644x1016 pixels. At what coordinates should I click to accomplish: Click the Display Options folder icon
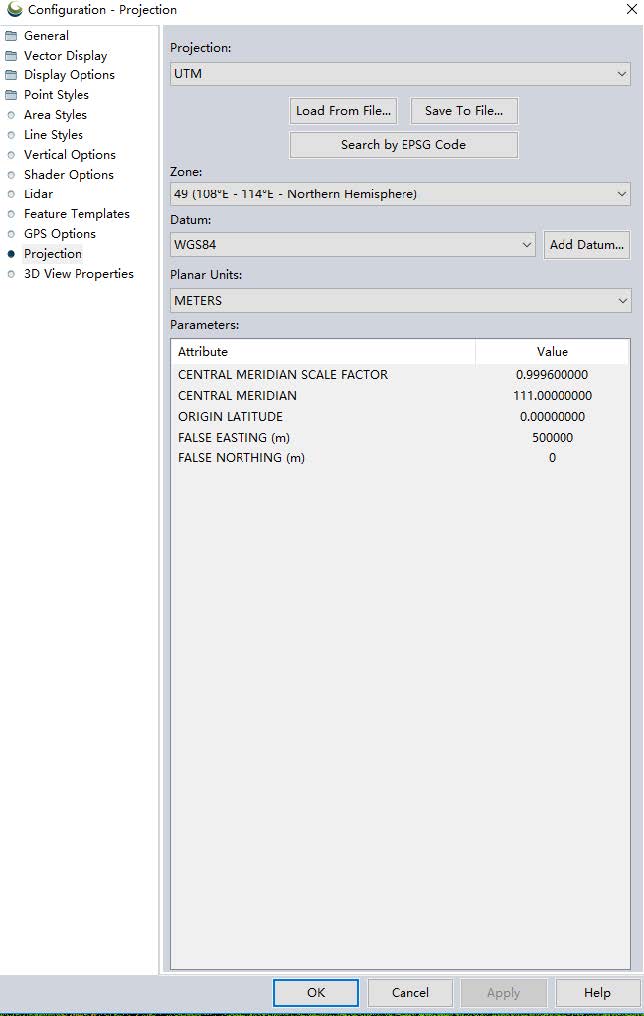point(11,75)
